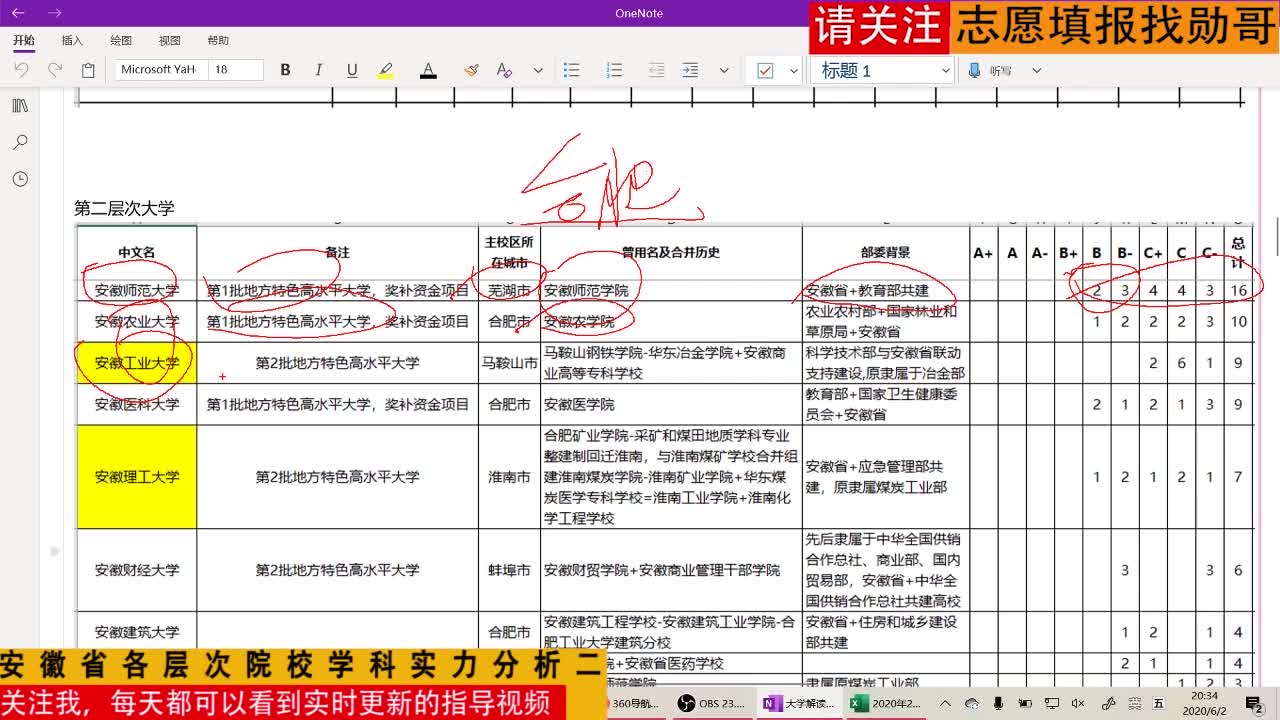Go forward with the right arrow
The image size is (1280, 720).
pos(54,13)
